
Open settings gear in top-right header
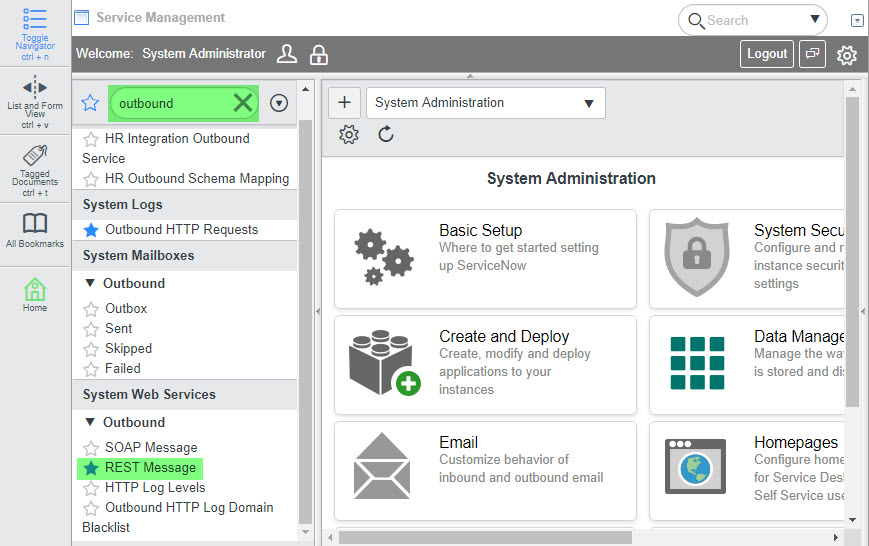(846, 55)
